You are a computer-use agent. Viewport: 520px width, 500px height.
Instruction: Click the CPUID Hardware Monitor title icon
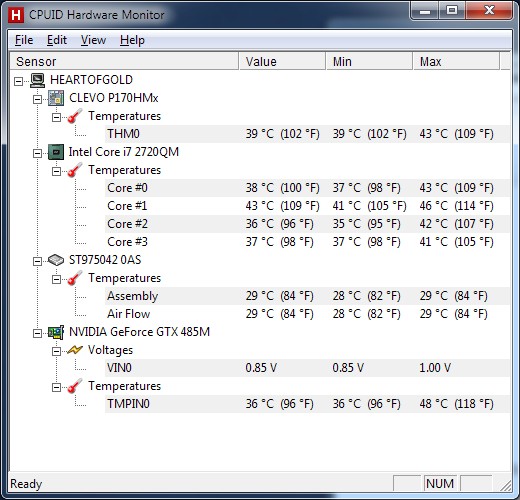(16, 15)
